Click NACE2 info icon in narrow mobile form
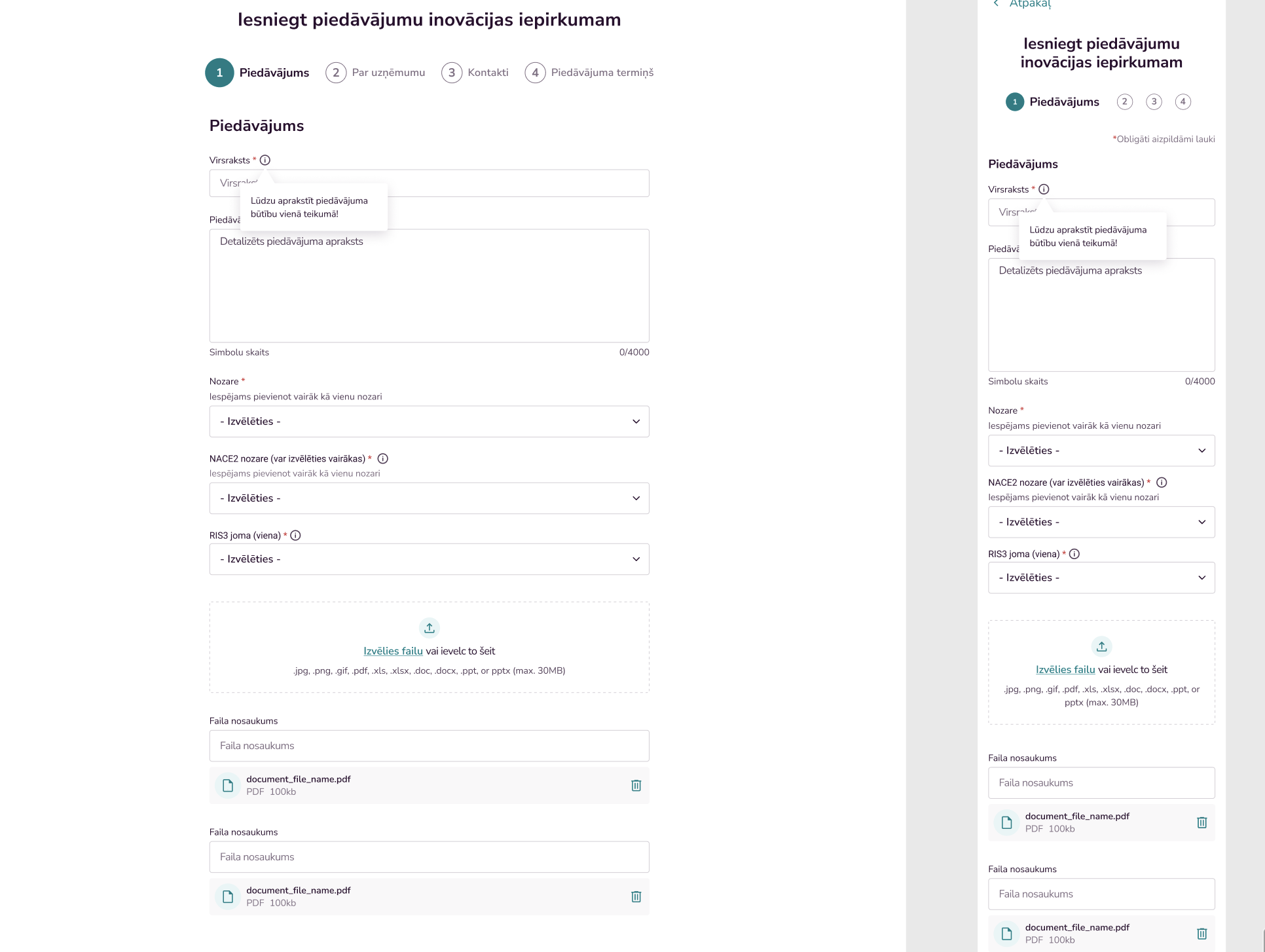The height and width of the screenshot is (952, 1265). [x=1162, y=483]
